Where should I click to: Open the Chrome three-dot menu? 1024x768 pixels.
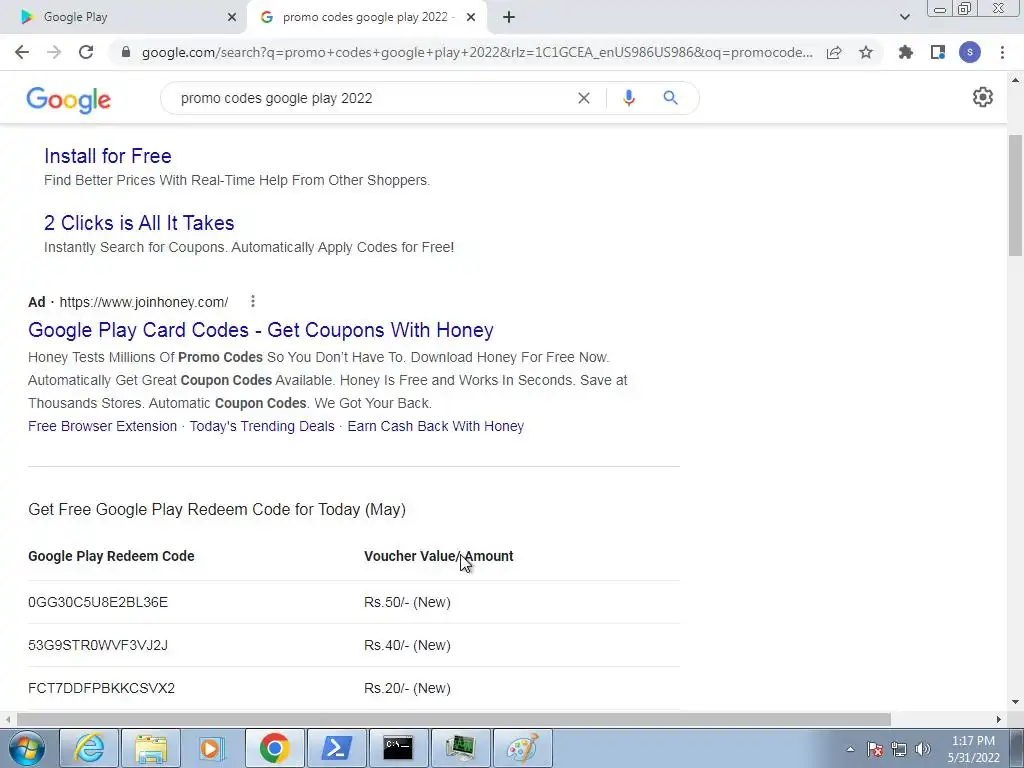click(1002, 52)
